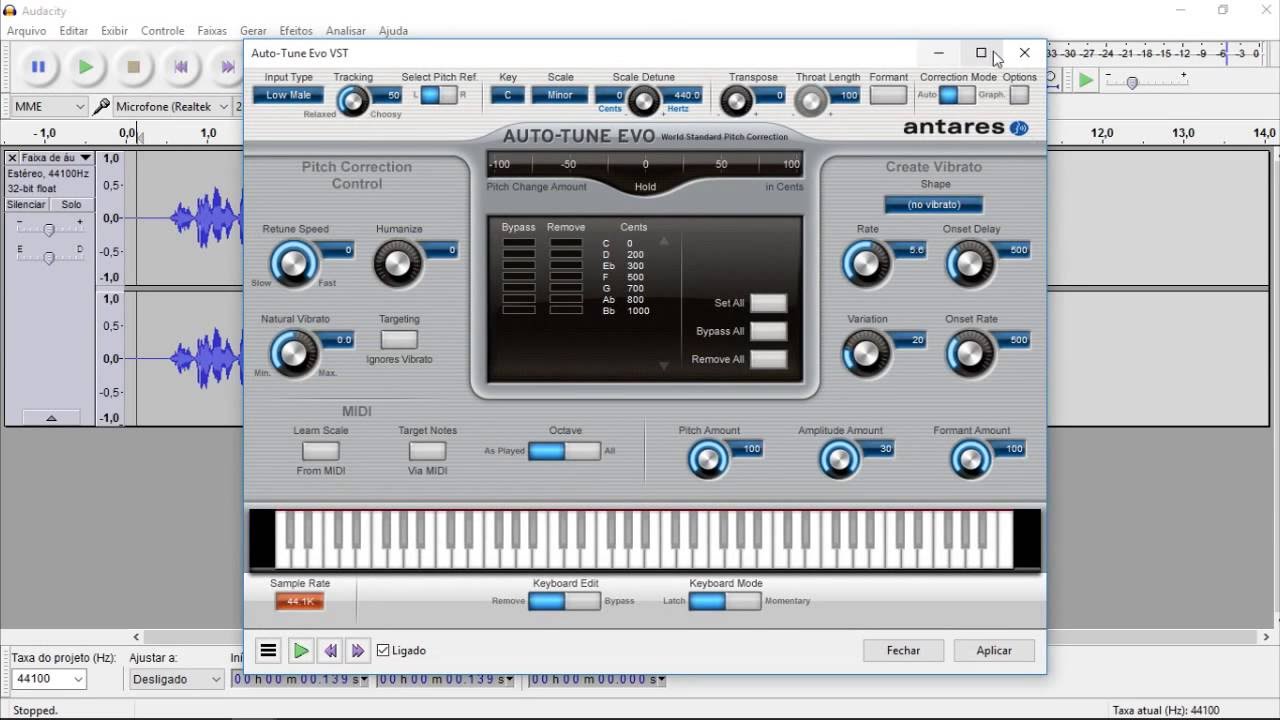
Task: Click play-at-speed button behind the dialog
Action: 1085,80
